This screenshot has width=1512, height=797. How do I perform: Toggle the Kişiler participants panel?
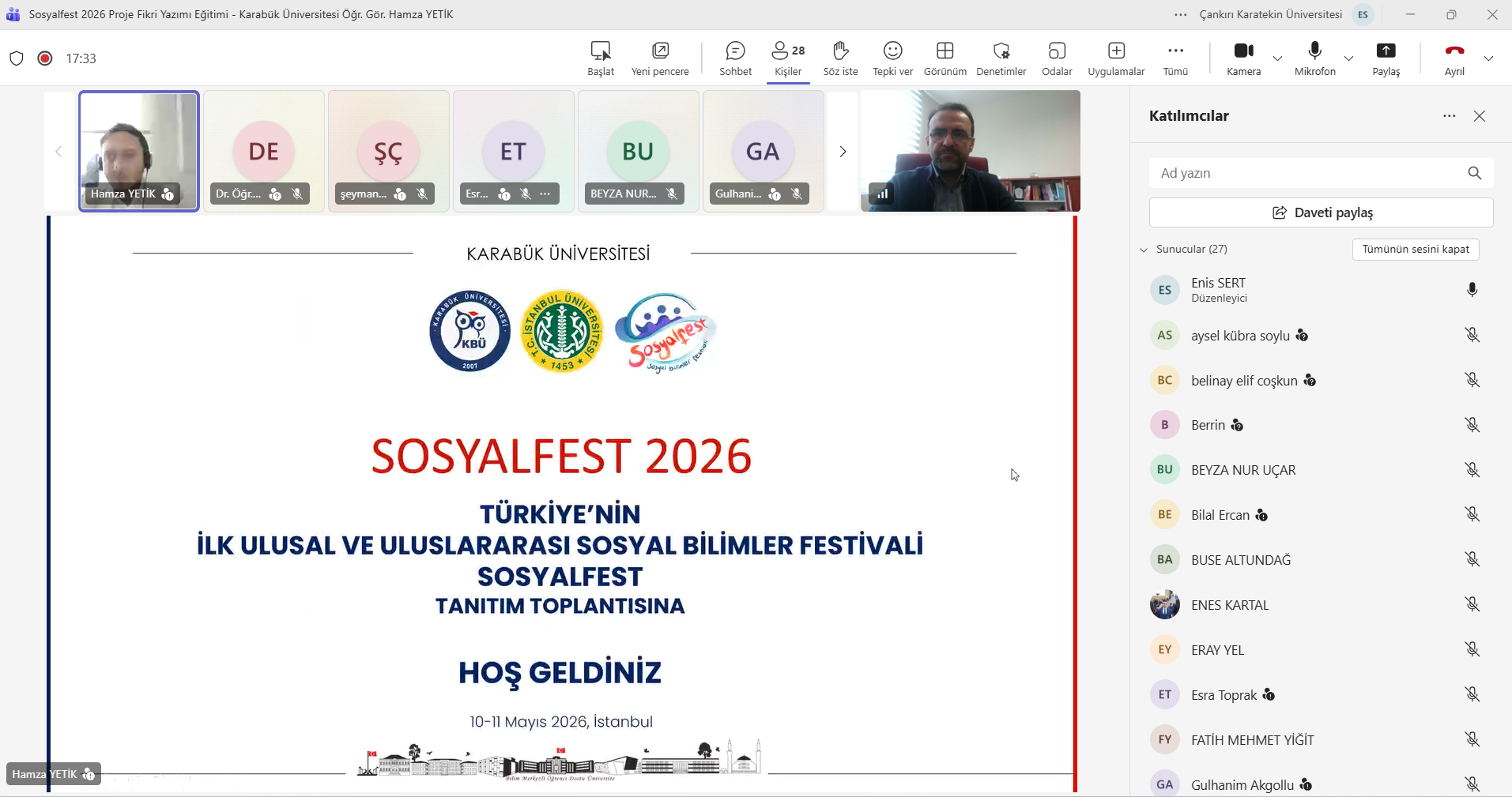[x=788, y=58]
